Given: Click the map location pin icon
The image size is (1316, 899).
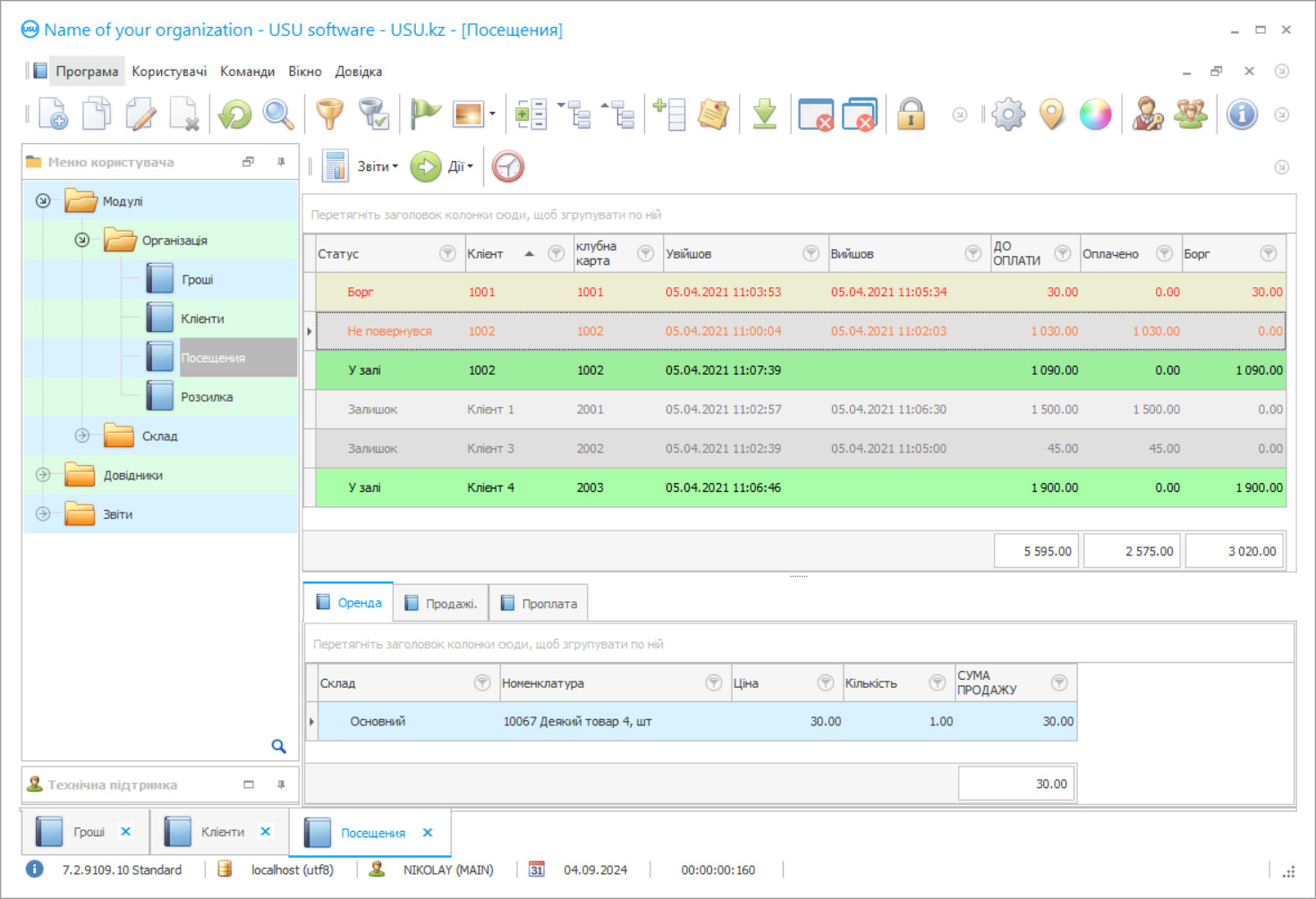Looking at the screenshot, I should (x=1052, y=114).
